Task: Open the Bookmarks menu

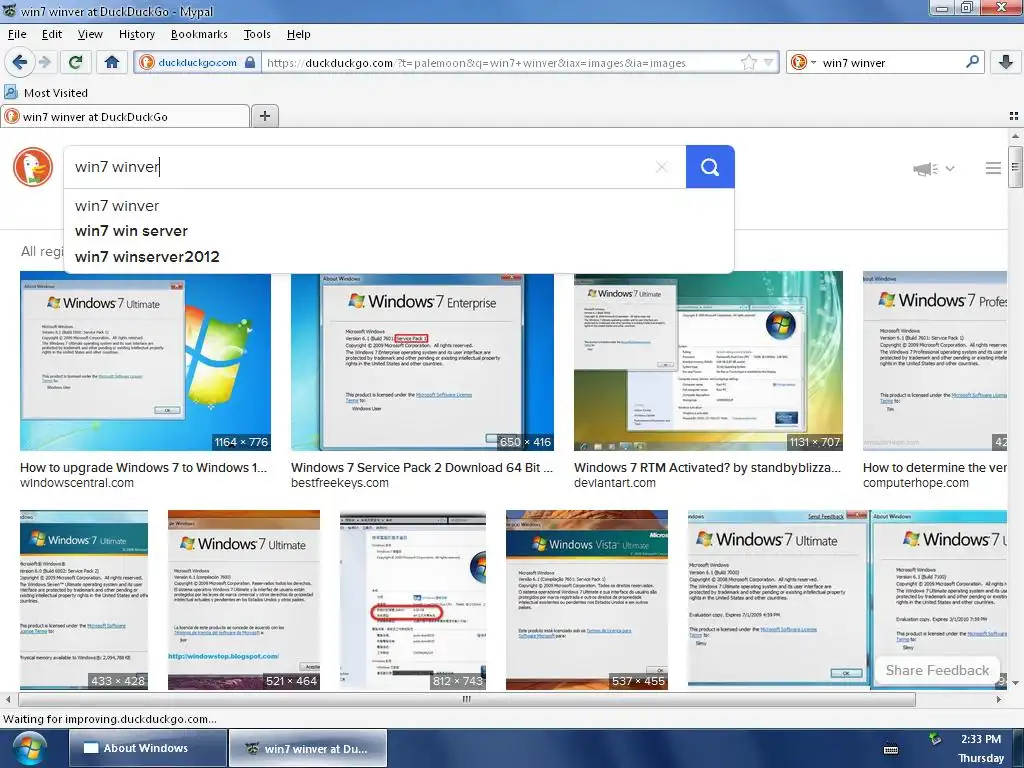Action: pyautogui.click(x=199, y=34)
